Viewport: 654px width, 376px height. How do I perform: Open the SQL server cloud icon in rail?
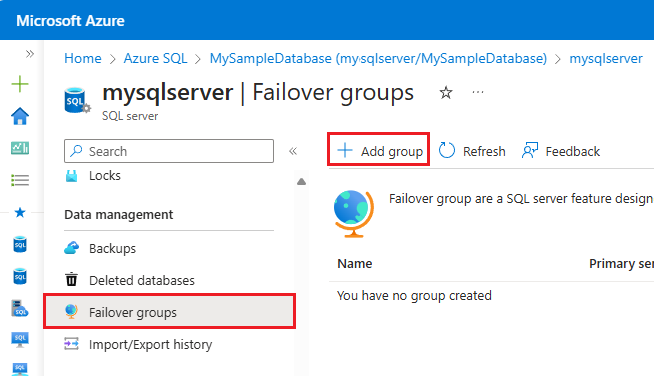20,309
